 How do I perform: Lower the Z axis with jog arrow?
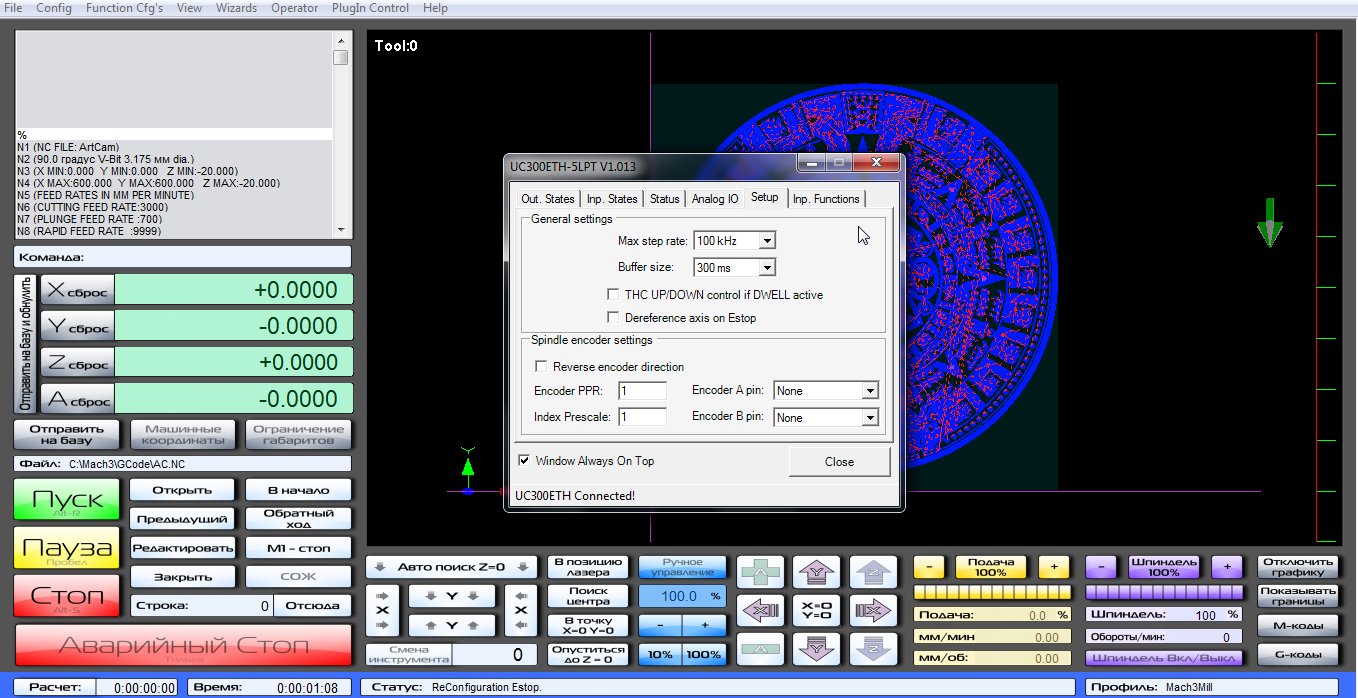[x=872, y=648]
